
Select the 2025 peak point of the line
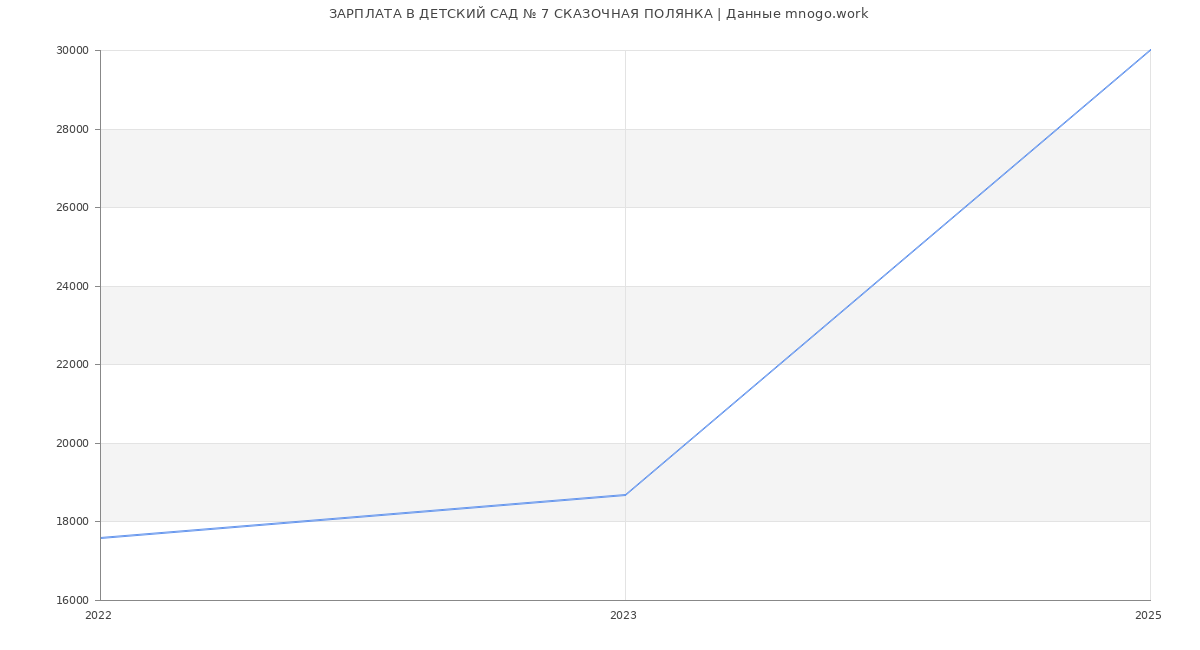pyautogui.click(x=1150, y=50)
